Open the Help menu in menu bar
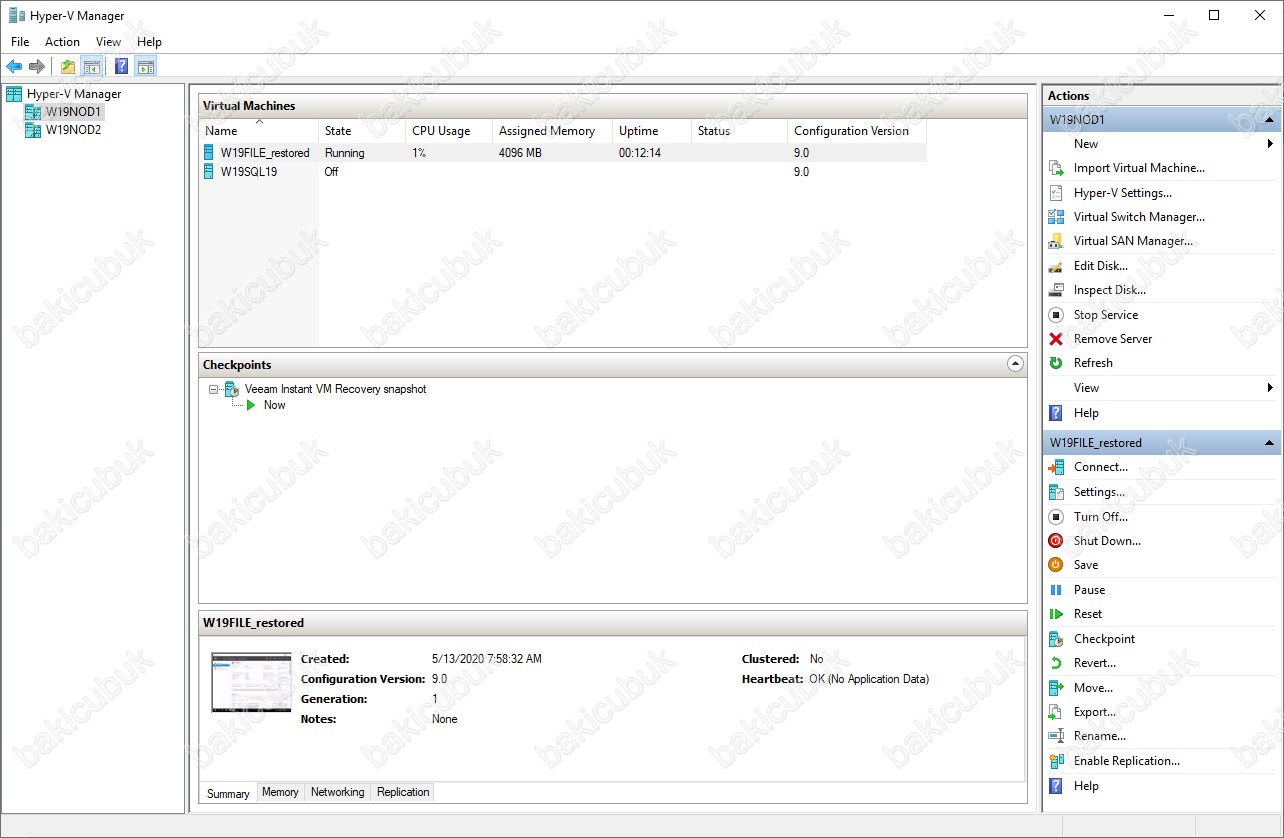Viewport: 1284px width, 838px height. tap(149, 42)
